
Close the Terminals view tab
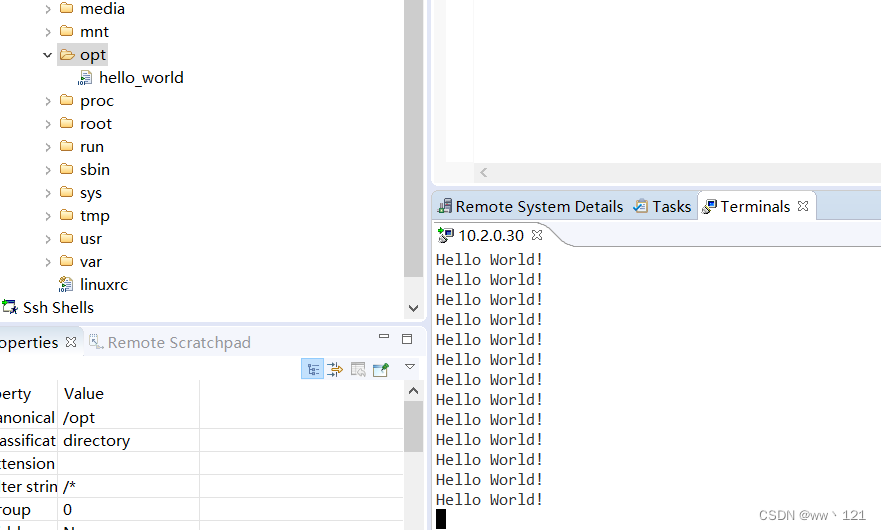(802, 207)
